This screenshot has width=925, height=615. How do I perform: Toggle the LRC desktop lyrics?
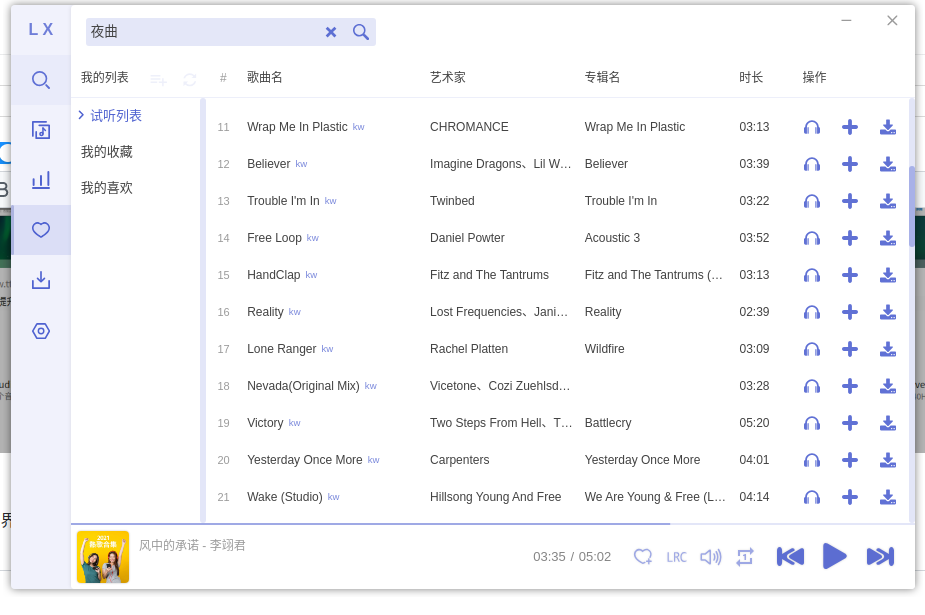coord(676,557)
